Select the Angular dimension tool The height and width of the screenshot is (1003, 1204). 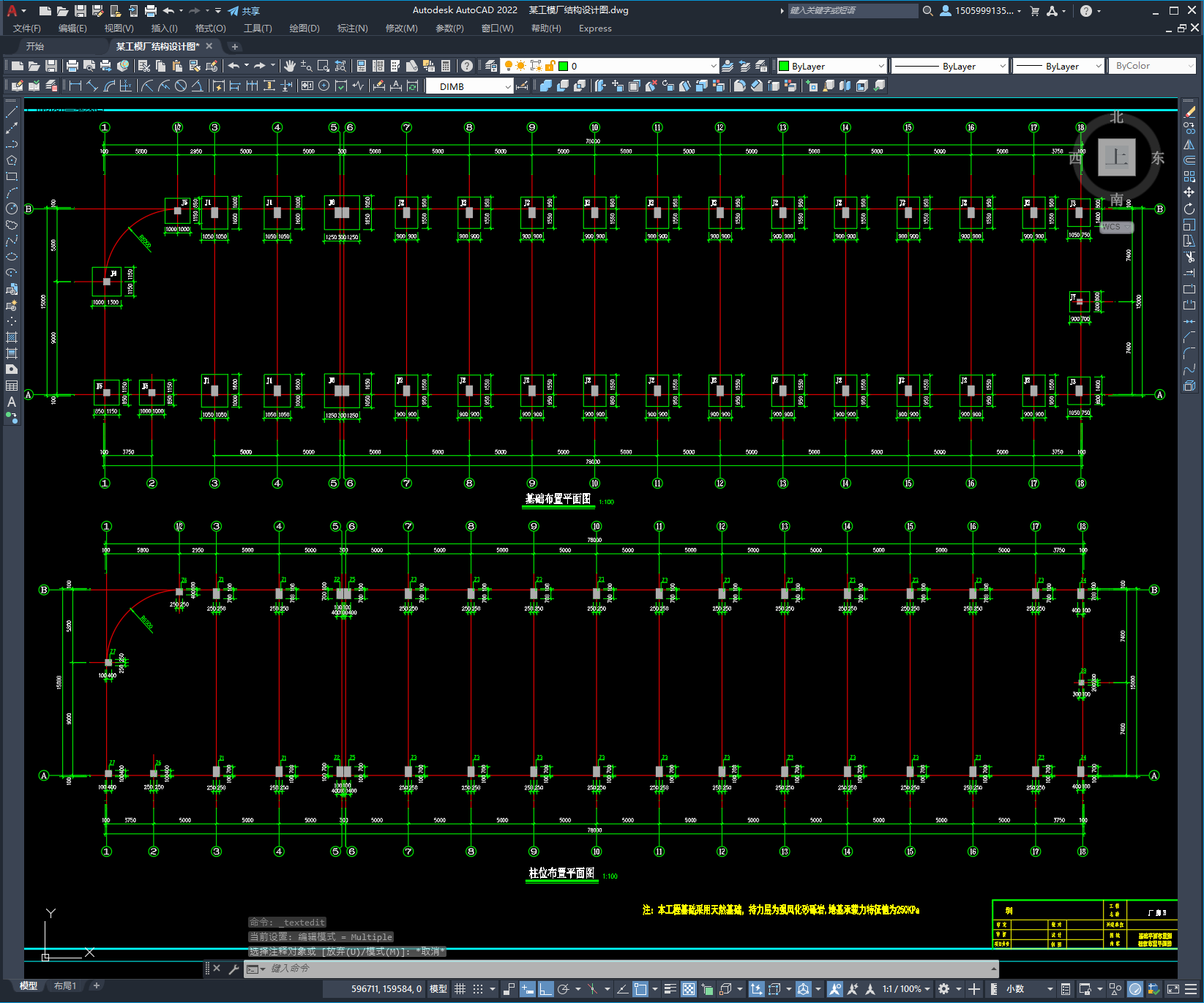point(197,86)
